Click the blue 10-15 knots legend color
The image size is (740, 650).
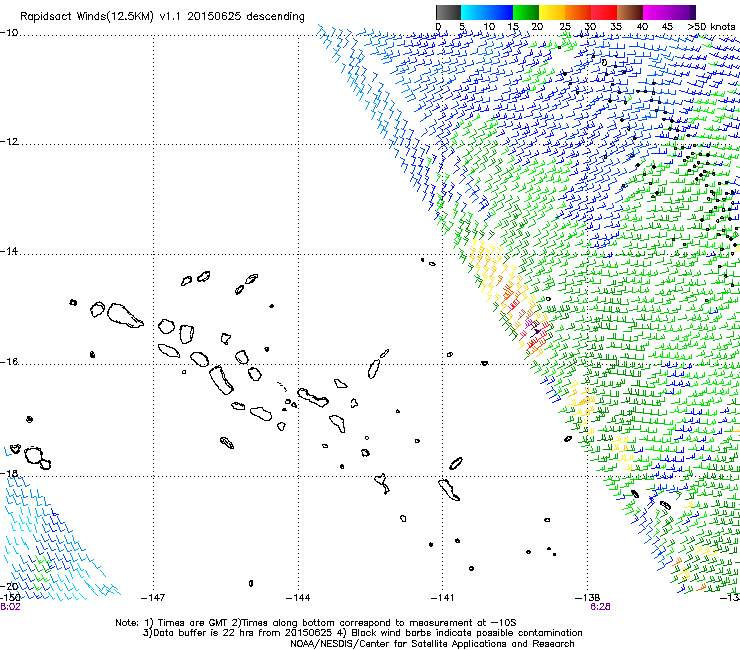point(500,12)
